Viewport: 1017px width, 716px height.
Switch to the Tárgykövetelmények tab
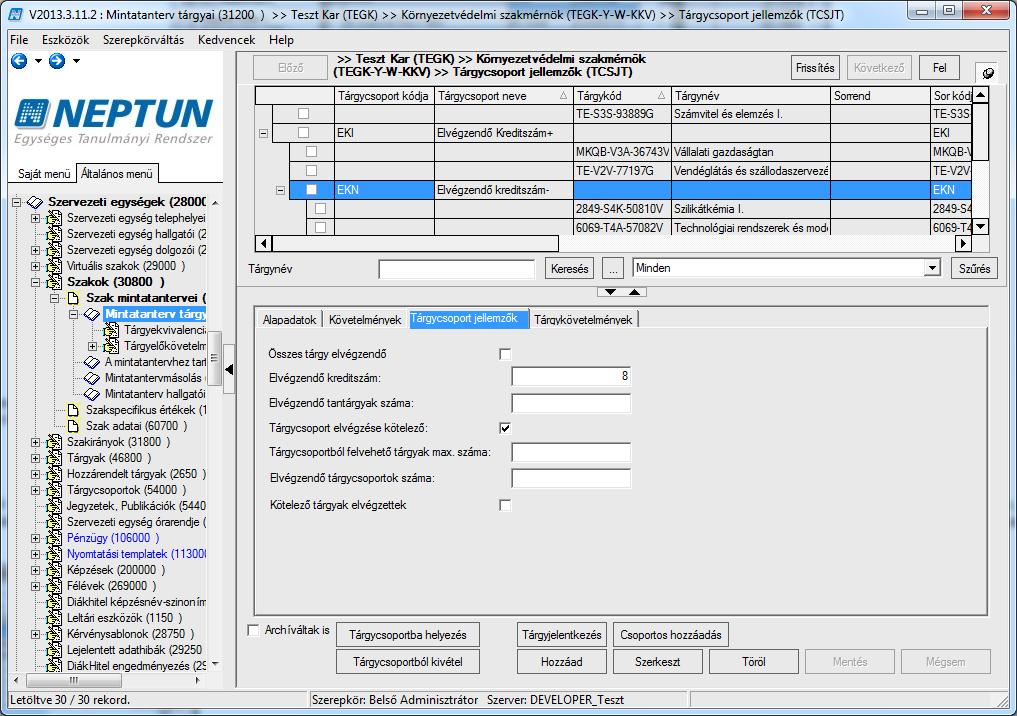(583, 320)
